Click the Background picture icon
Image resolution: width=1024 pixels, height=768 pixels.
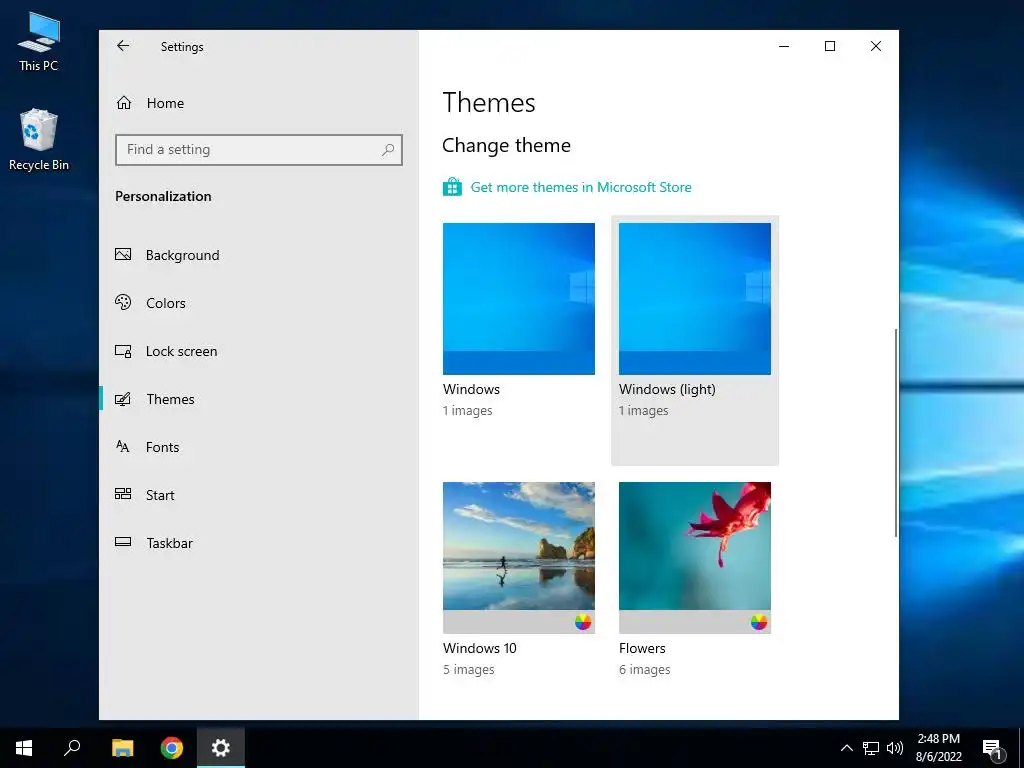[123, 255]
